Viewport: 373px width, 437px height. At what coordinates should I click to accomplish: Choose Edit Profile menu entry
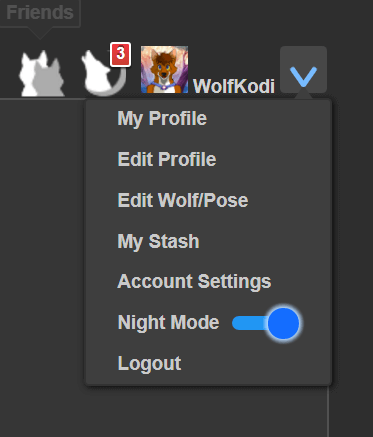point(167,159)
